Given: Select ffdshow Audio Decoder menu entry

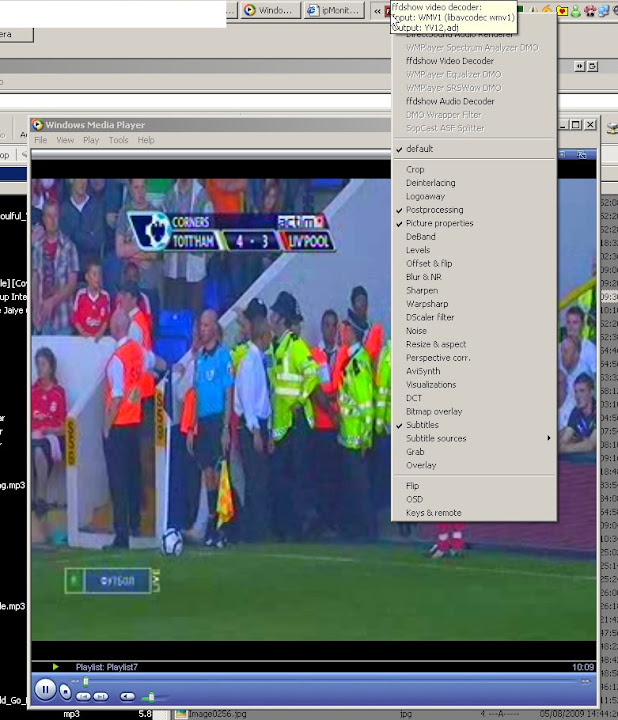Looking at the screenshot, I should click(x=474, y=101).
